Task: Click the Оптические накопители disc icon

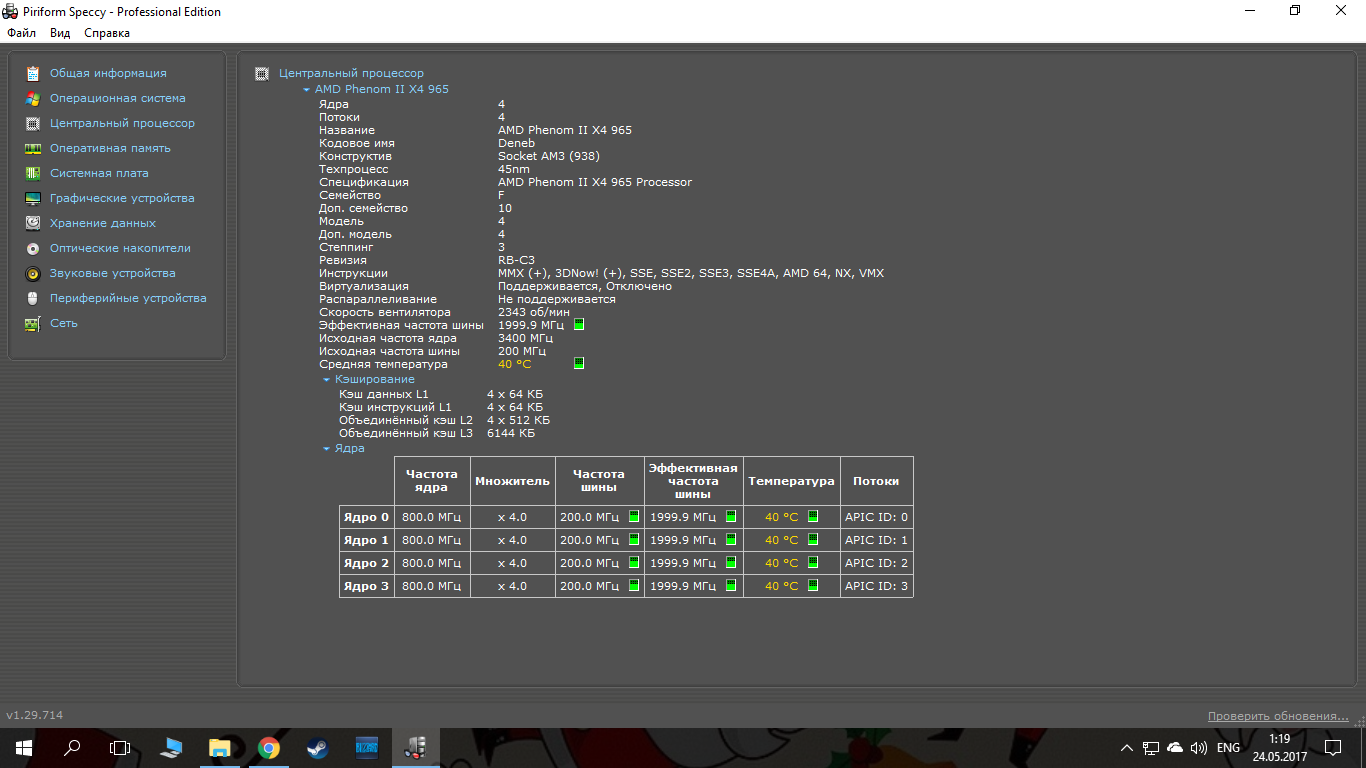Action: [x=33, y=248]
